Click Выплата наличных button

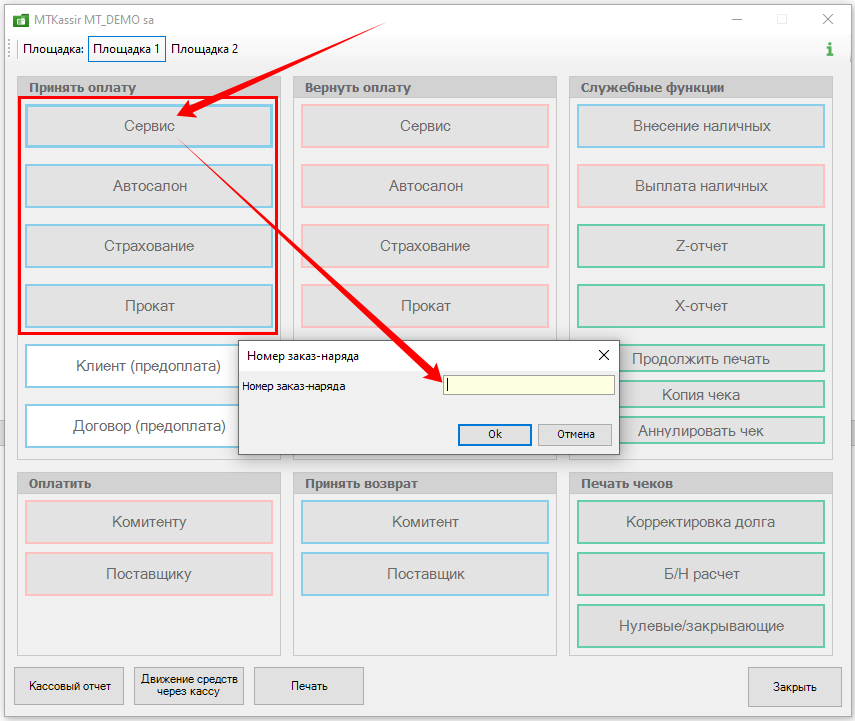(701, 186)
